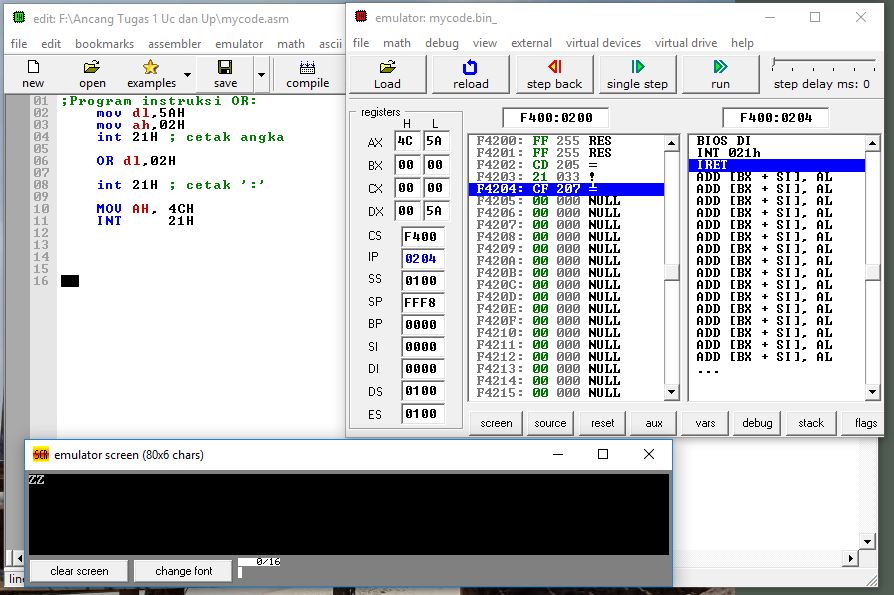Click the stack button
Viewport: 894px width, 595px height.
(811, 423)
